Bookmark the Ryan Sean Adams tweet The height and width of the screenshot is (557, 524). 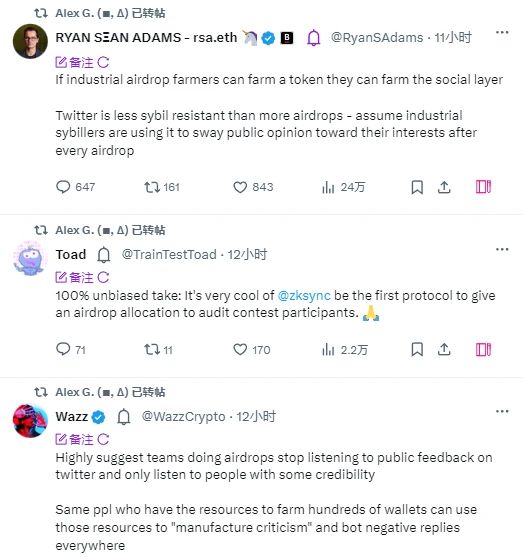(x=417, y=187)
